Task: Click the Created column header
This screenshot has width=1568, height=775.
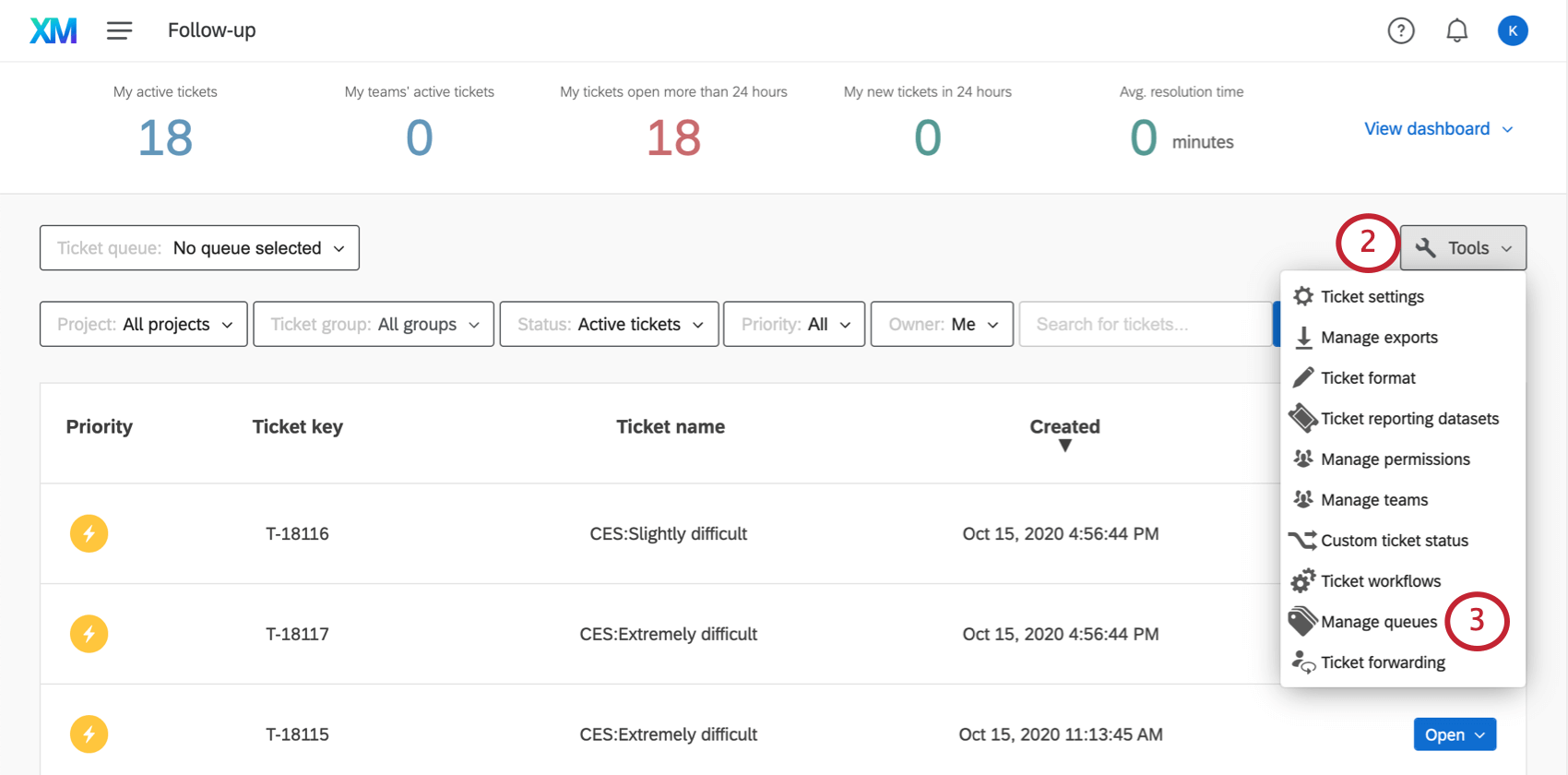Action: (1065, 426)
